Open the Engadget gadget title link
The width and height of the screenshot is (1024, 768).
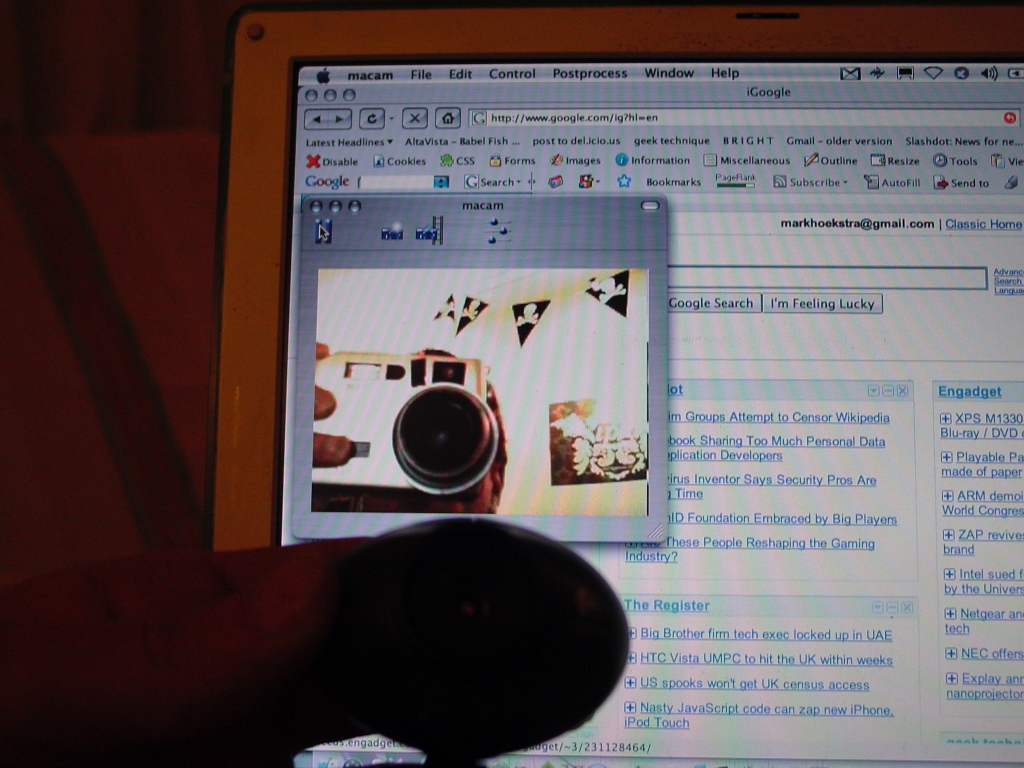[969, 391]
